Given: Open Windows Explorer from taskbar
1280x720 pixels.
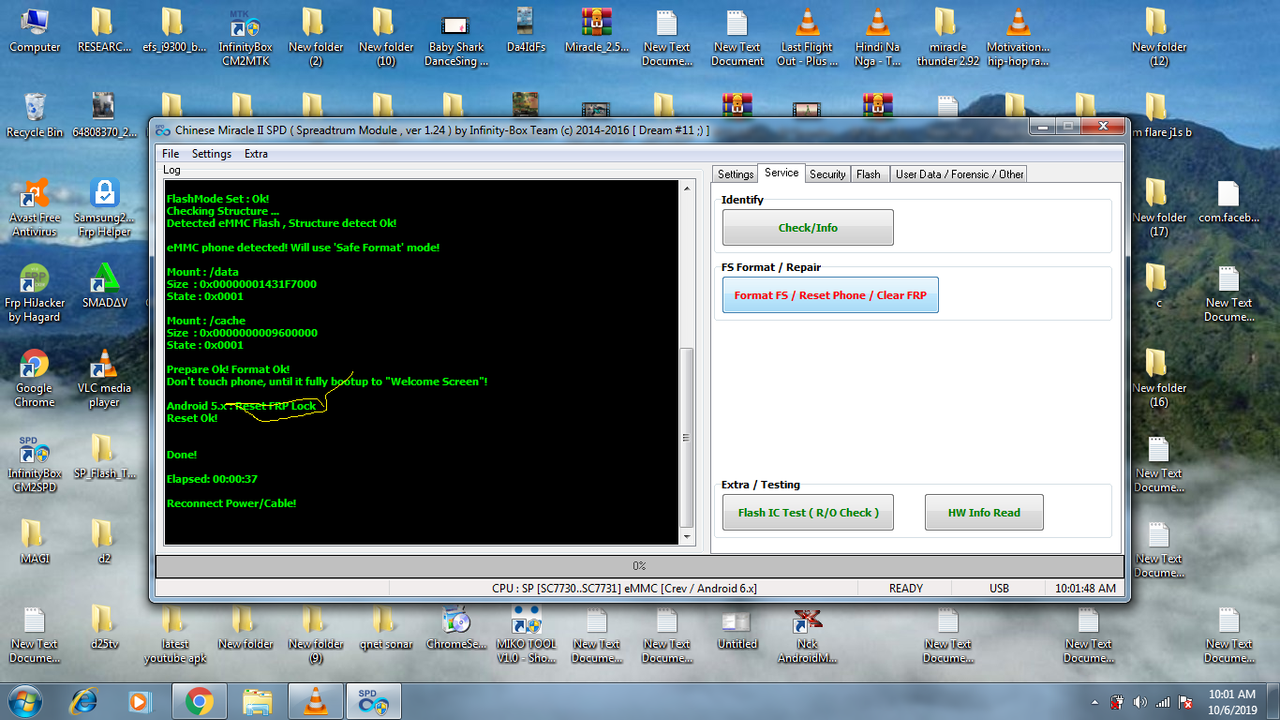Looking at the screenshot, I should [257, 702].
